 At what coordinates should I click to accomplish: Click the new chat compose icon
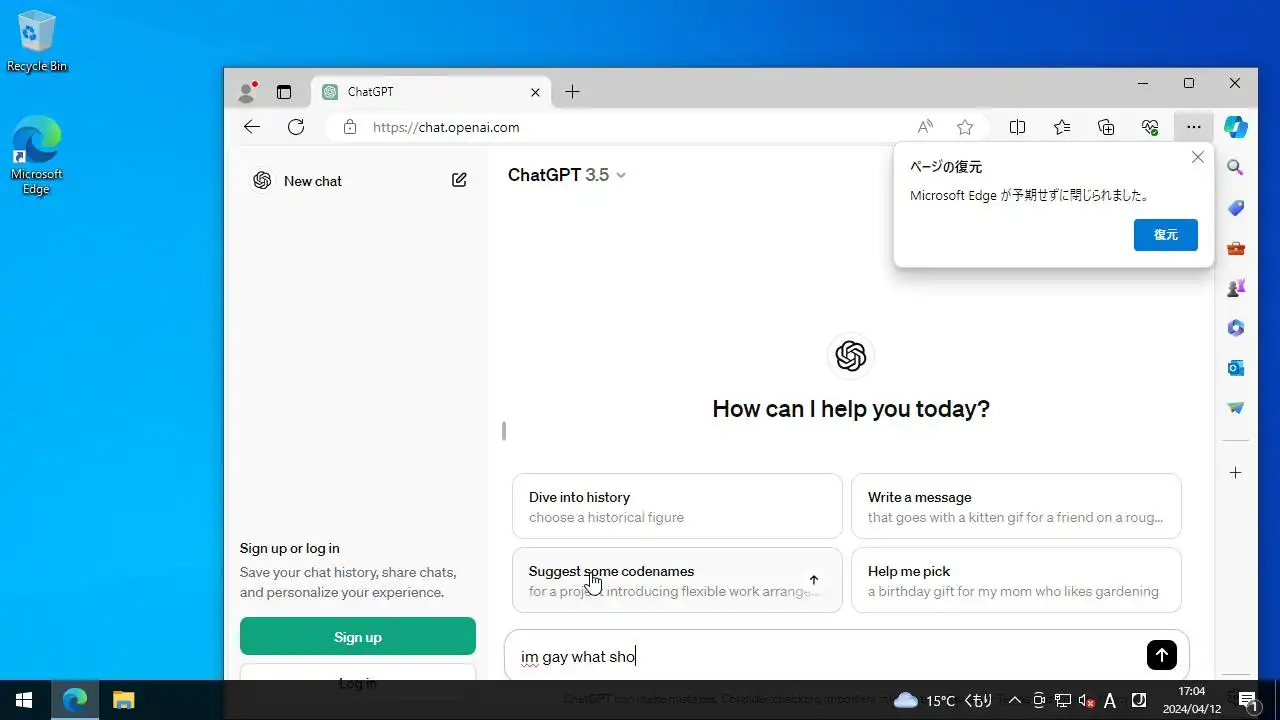[459, 180]
